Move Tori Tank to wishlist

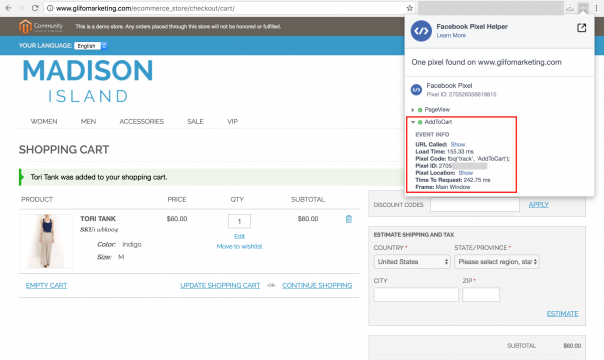point(239,246)
